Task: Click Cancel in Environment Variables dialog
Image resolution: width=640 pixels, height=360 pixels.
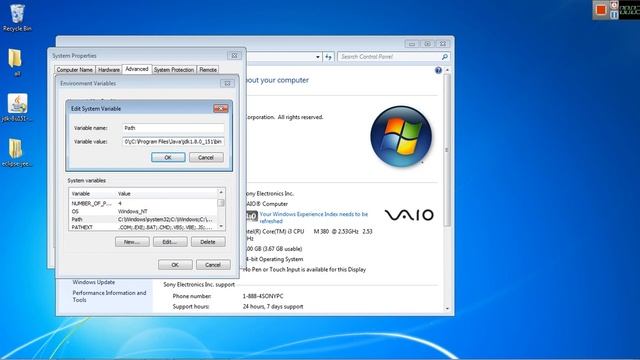Action: pos(213,265)
